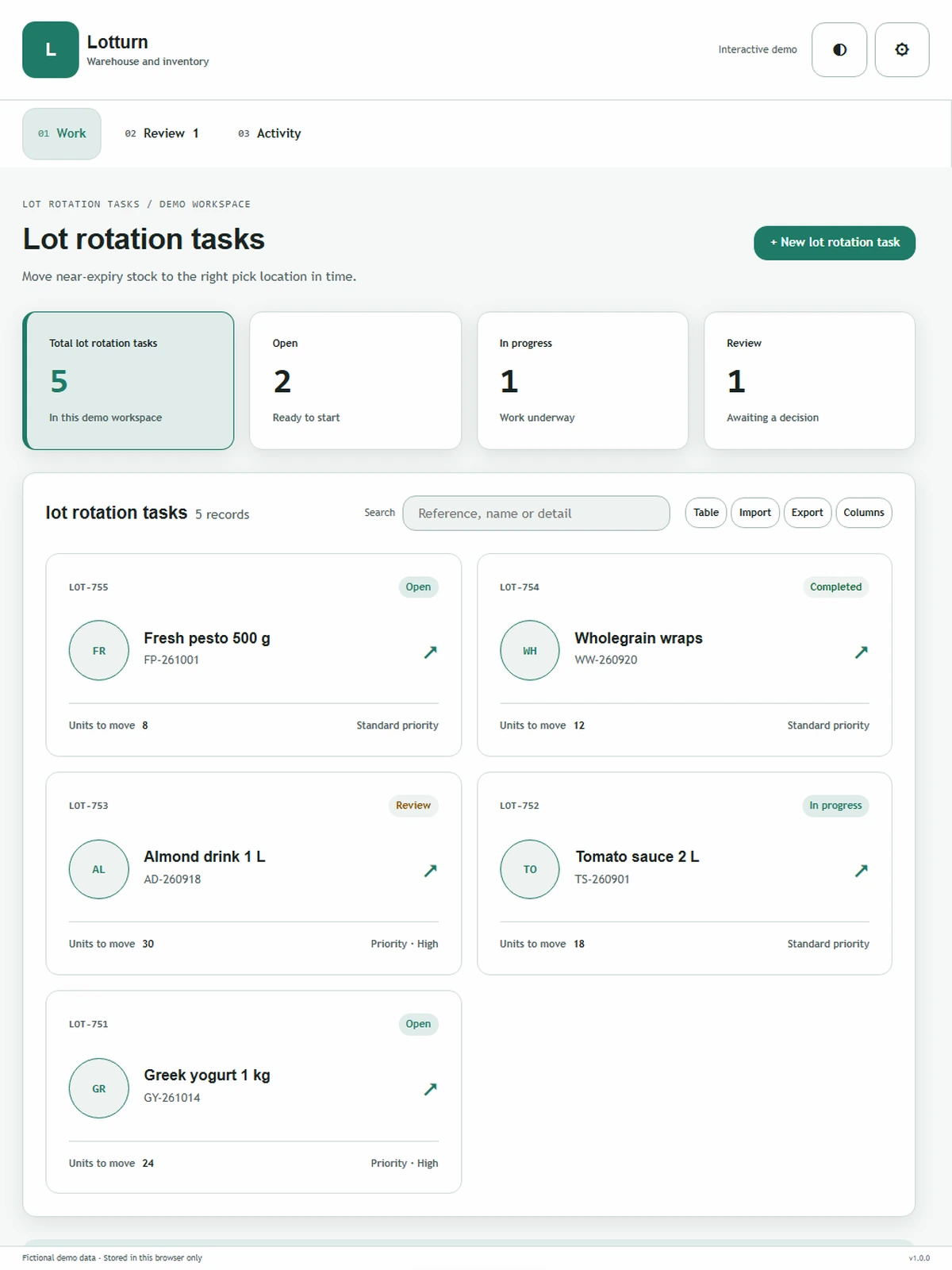Click the Open status badge on LOT-755
Image resolution: width=952 pixels, height=1270 pixels.
click(418, 587)
